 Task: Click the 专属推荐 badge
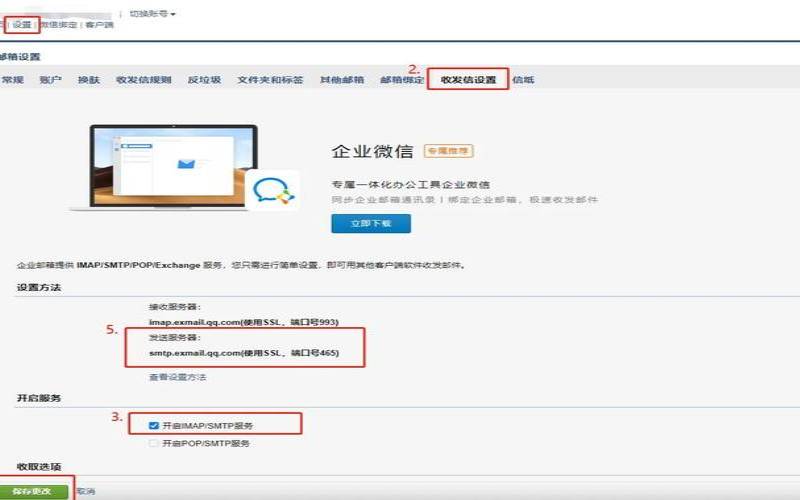[448, 151]
